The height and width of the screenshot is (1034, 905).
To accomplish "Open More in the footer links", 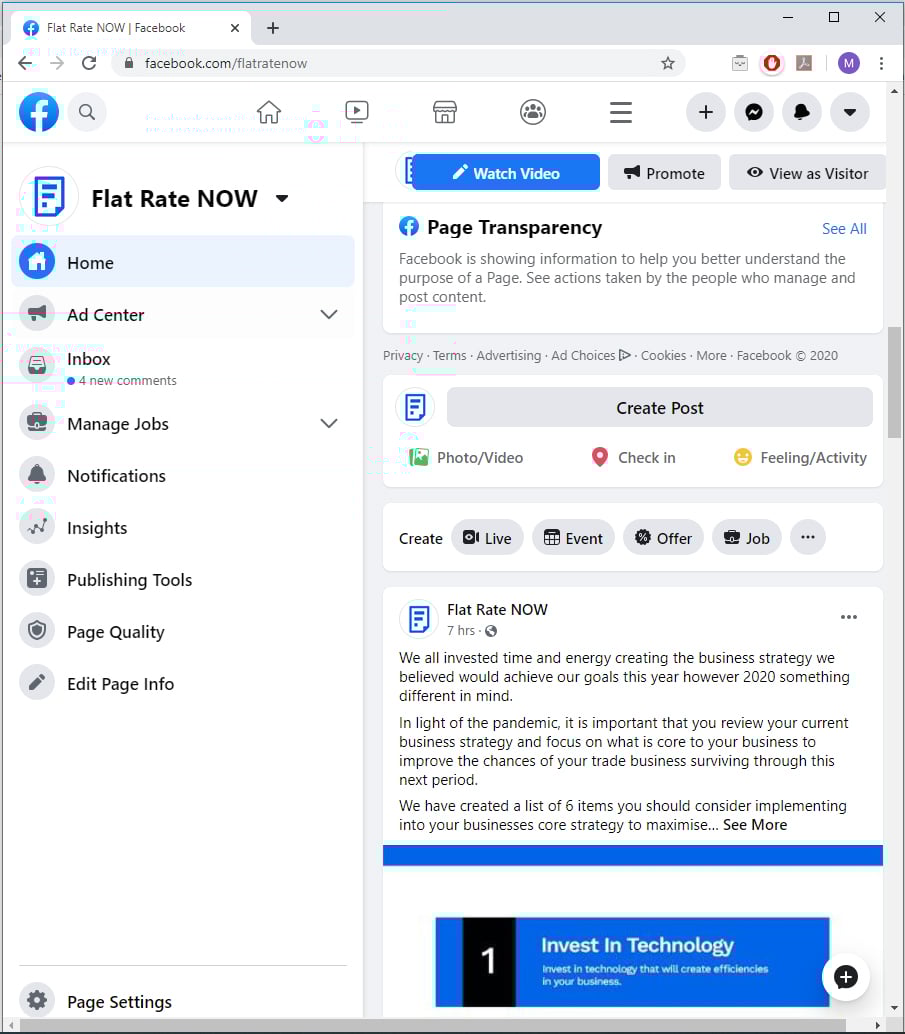I will (x=711, y=355).
